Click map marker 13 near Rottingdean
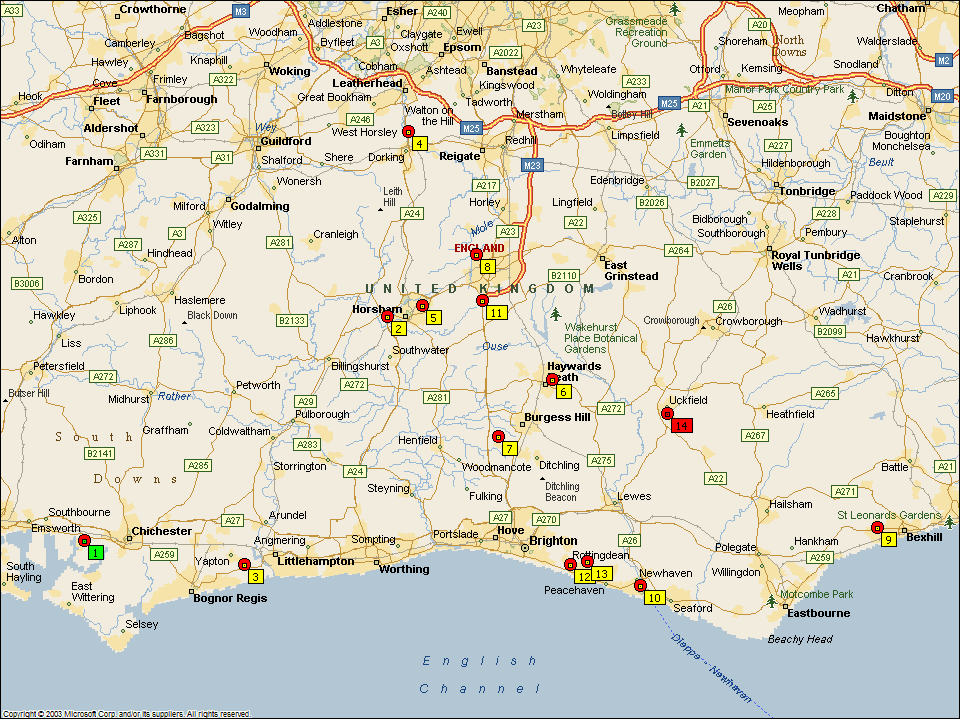This screenshot has height=719, width=960. tap(601, 574)
